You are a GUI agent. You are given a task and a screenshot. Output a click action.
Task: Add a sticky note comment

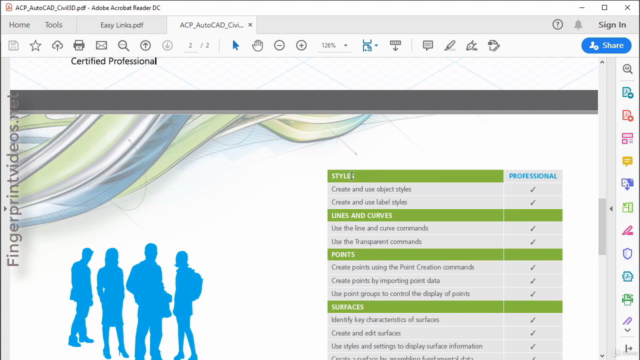pos(427,45)
